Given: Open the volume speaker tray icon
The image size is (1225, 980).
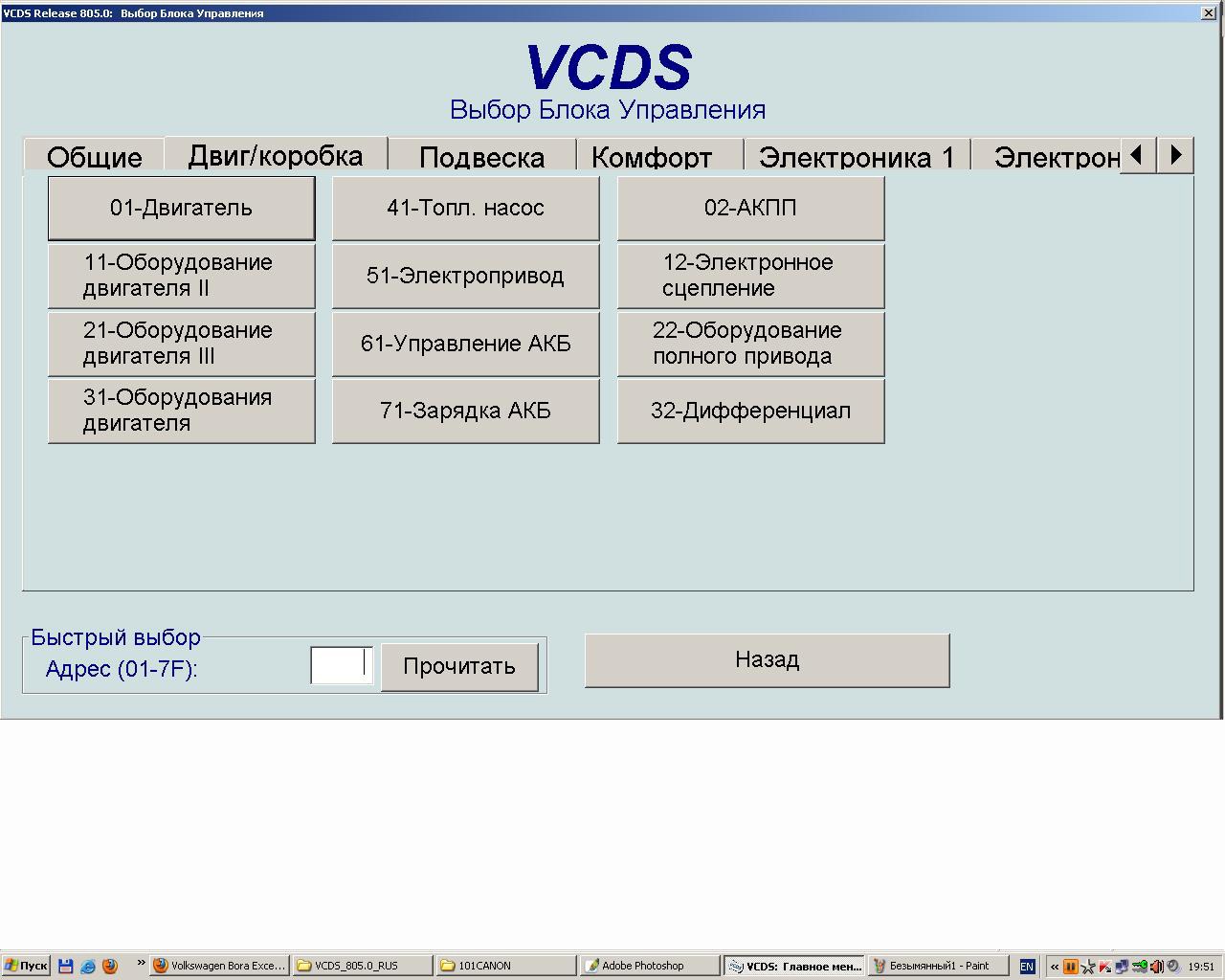Looking at the screenshot, I should click(x=1156, y=967).
